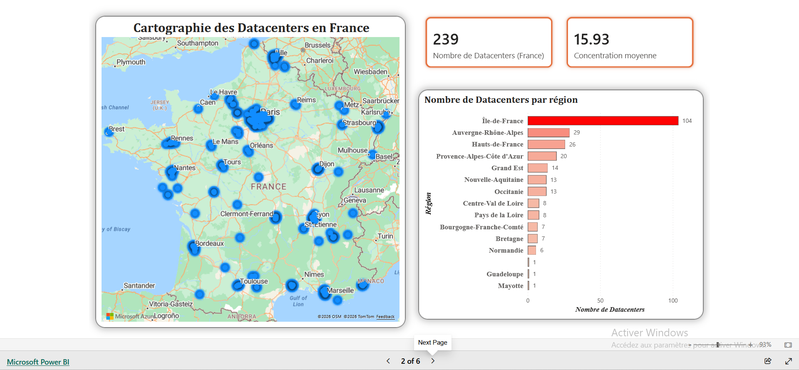Adjust the zoom slider handle
The height and width of the screenshot is (370, 799).
717,345
